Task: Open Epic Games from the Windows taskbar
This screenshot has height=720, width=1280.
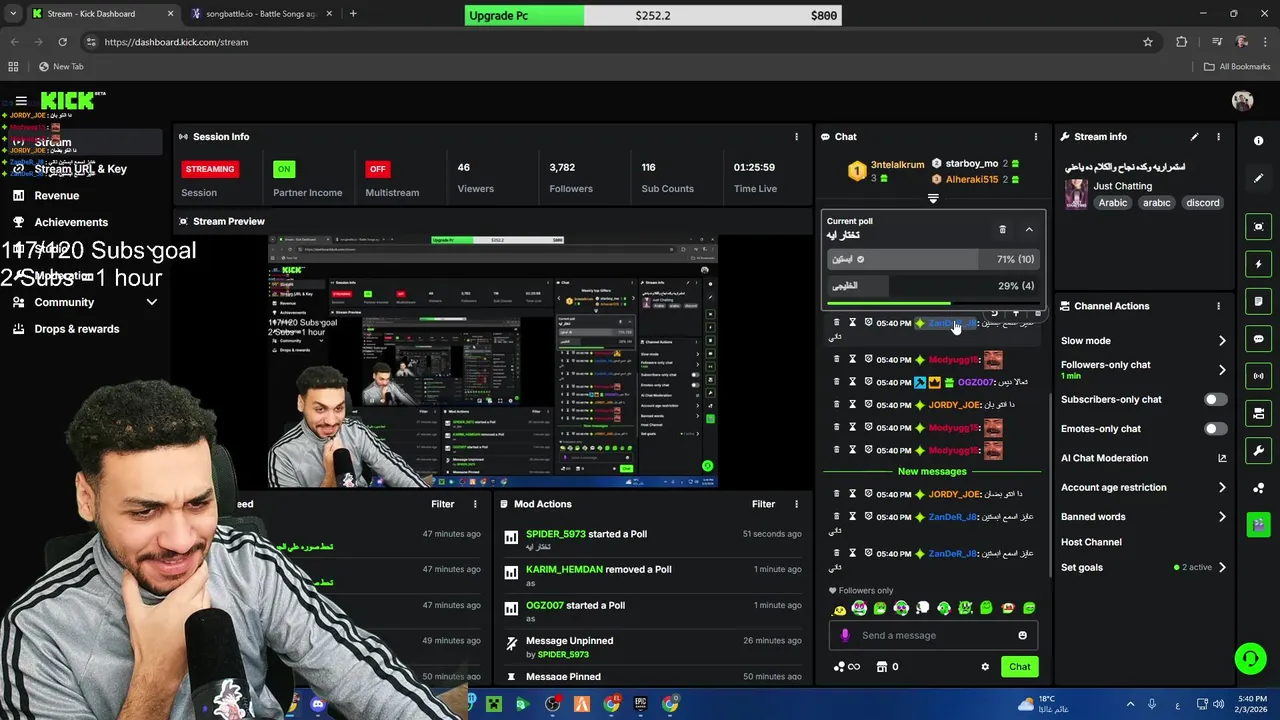Action: pyautogui.click(x=640, y=704)
